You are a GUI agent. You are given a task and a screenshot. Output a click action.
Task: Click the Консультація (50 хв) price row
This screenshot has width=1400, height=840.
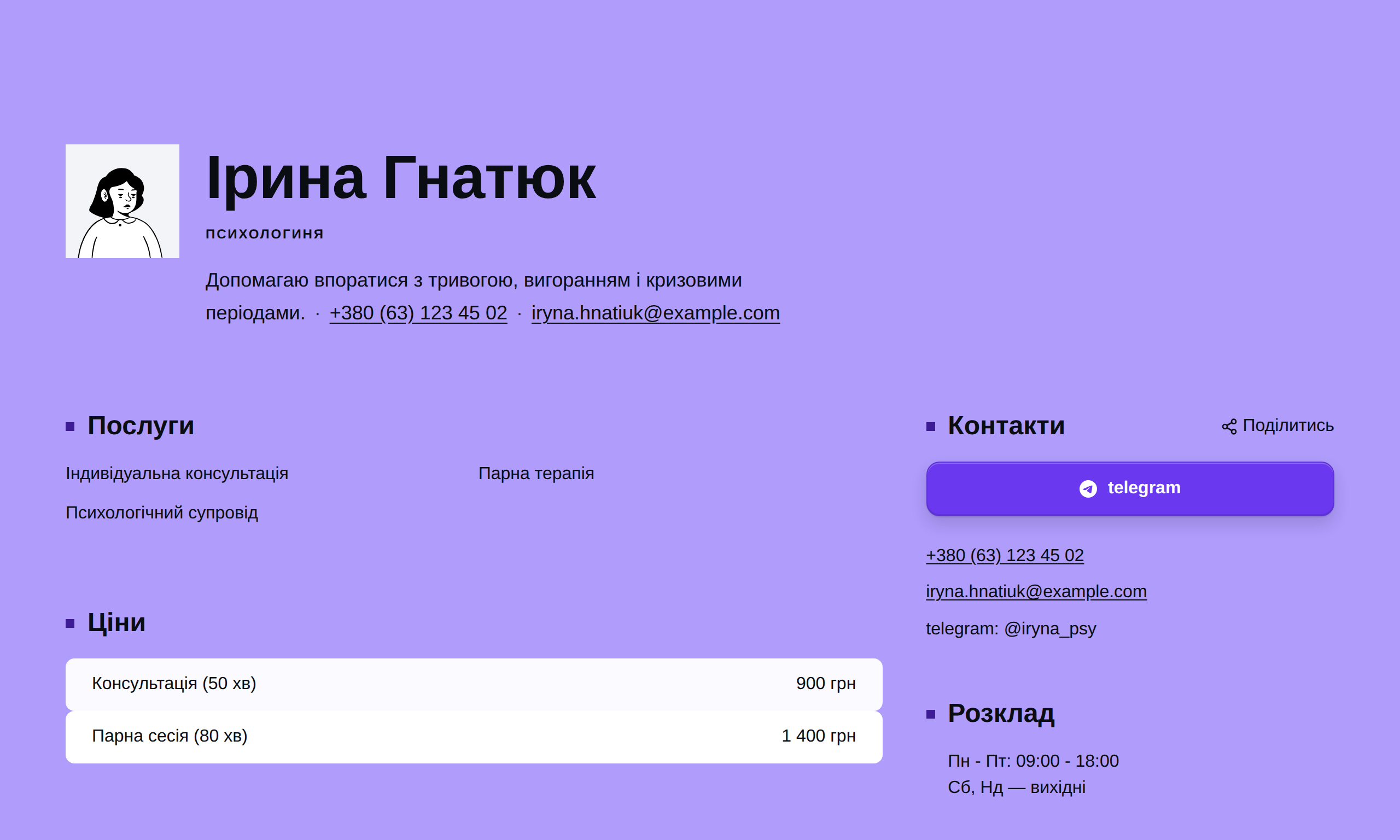[474, 684]
